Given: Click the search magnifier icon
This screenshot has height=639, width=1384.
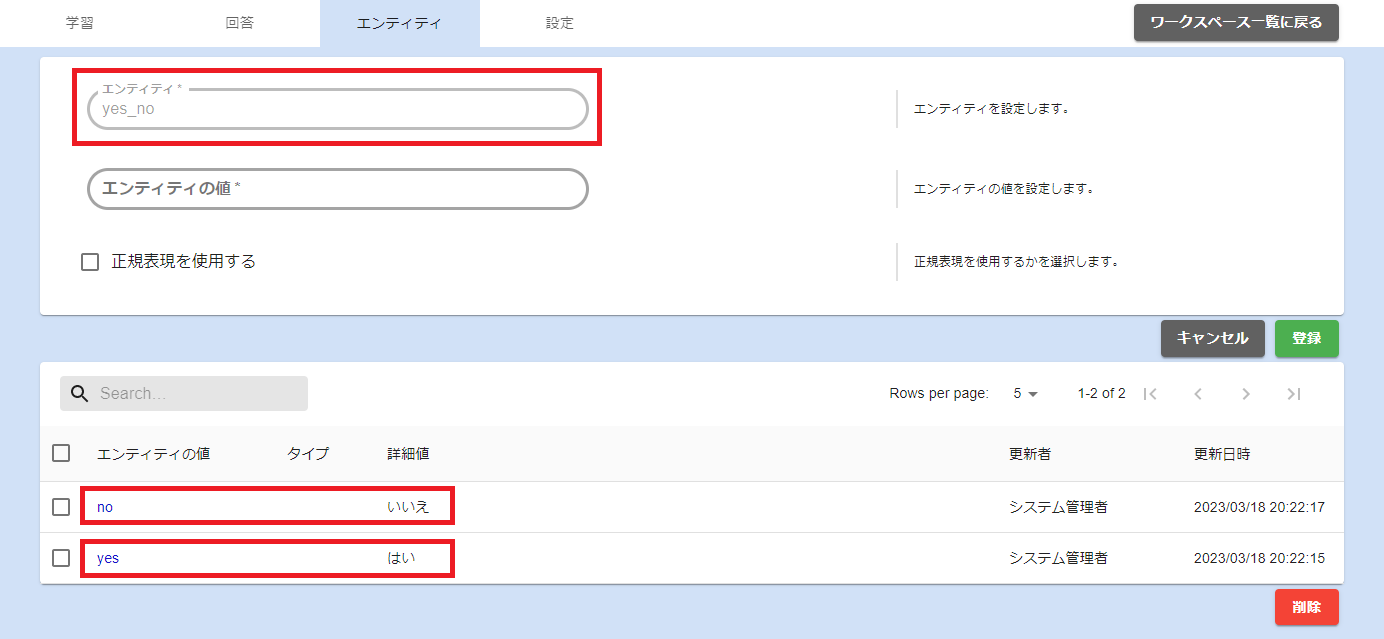Looking at the screenshot, I should pyautogui.click(x=80, y=394).
